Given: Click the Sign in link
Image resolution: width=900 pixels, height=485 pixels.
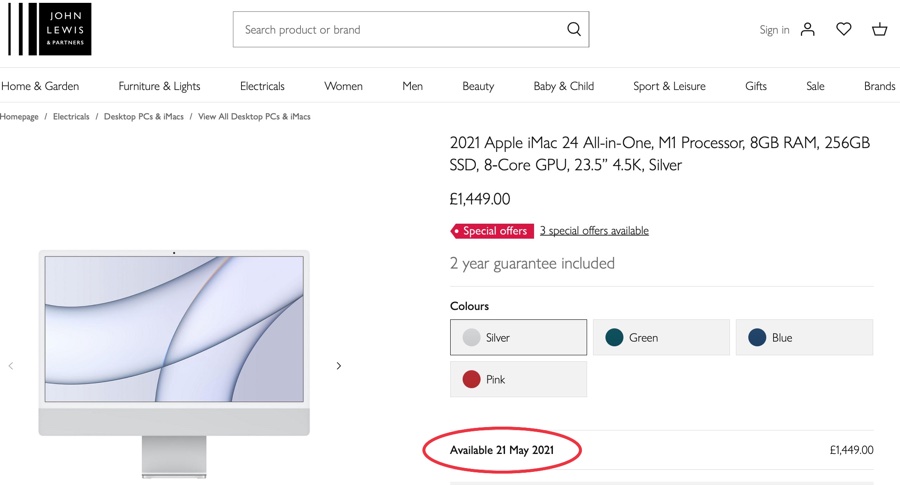Looking at the screenshot, I should coord(774,30).
